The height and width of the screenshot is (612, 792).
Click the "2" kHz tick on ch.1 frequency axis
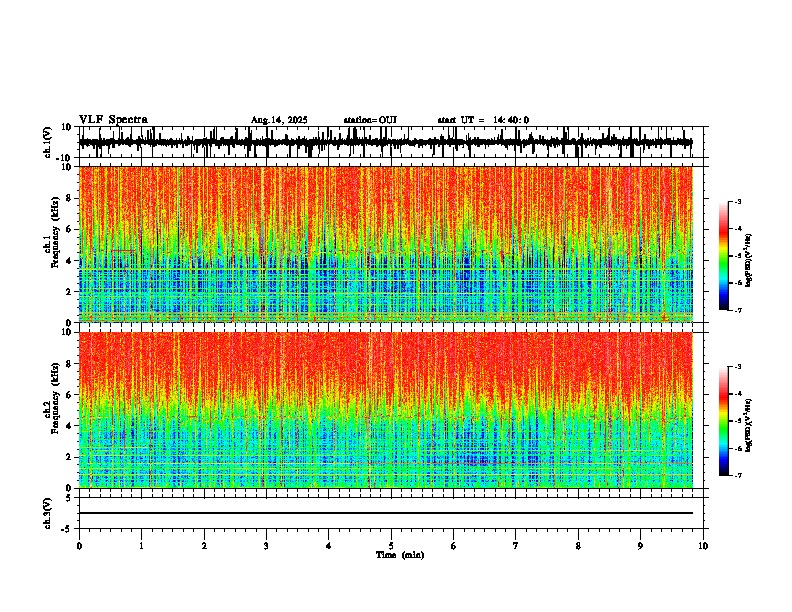(69, 292)
